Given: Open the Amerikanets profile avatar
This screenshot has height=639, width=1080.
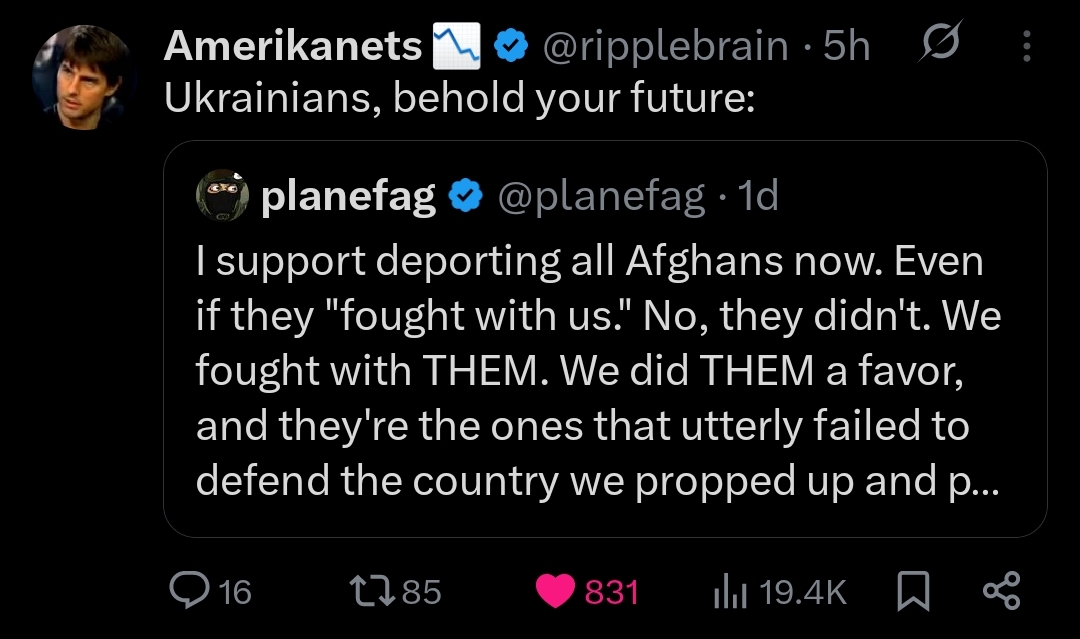Looking at the screenshot, I should 82,77.
